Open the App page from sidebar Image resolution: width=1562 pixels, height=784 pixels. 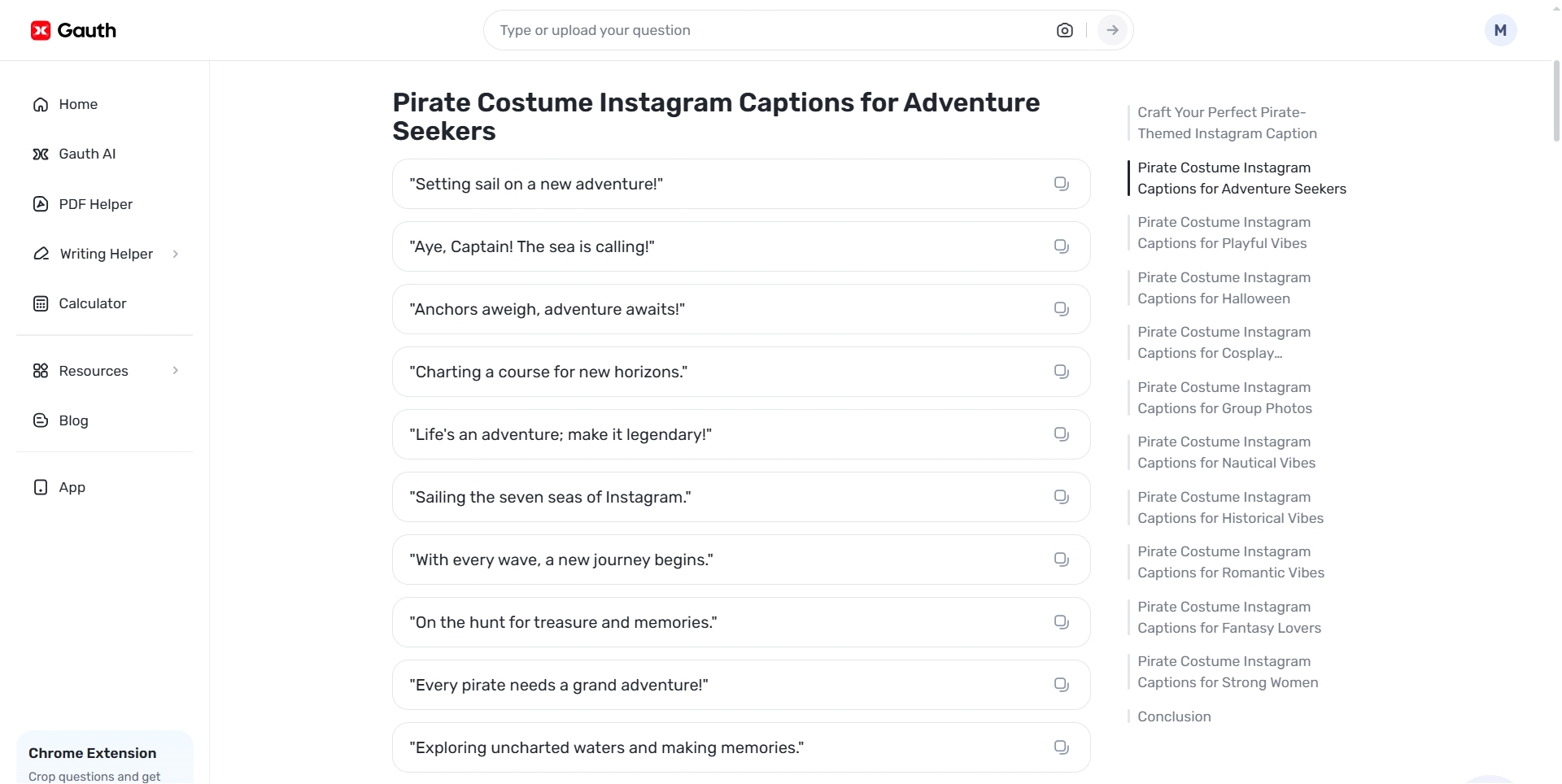(x=72, y=487)
